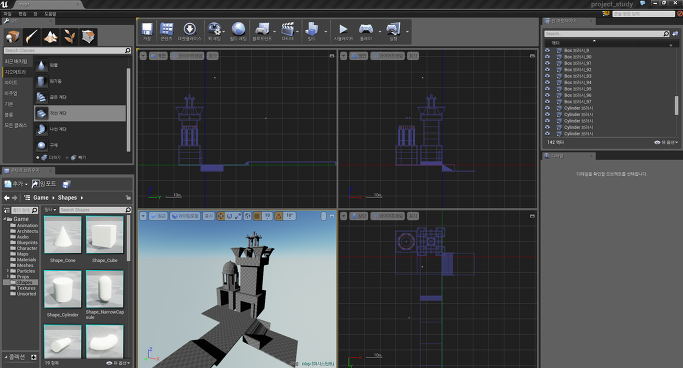
Task: Switch to the All Classes category tab
Action: [x=16, y=125]
